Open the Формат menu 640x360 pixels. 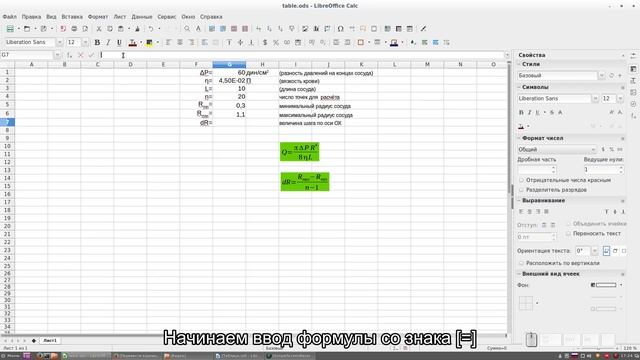[x=98, y=17]
